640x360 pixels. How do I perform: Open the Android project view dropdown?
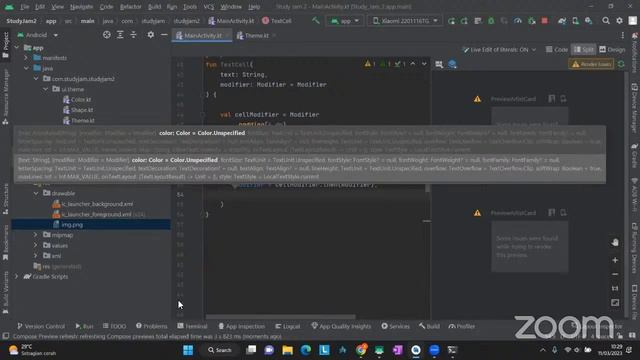pyautogui.click(x=38, y=35)
